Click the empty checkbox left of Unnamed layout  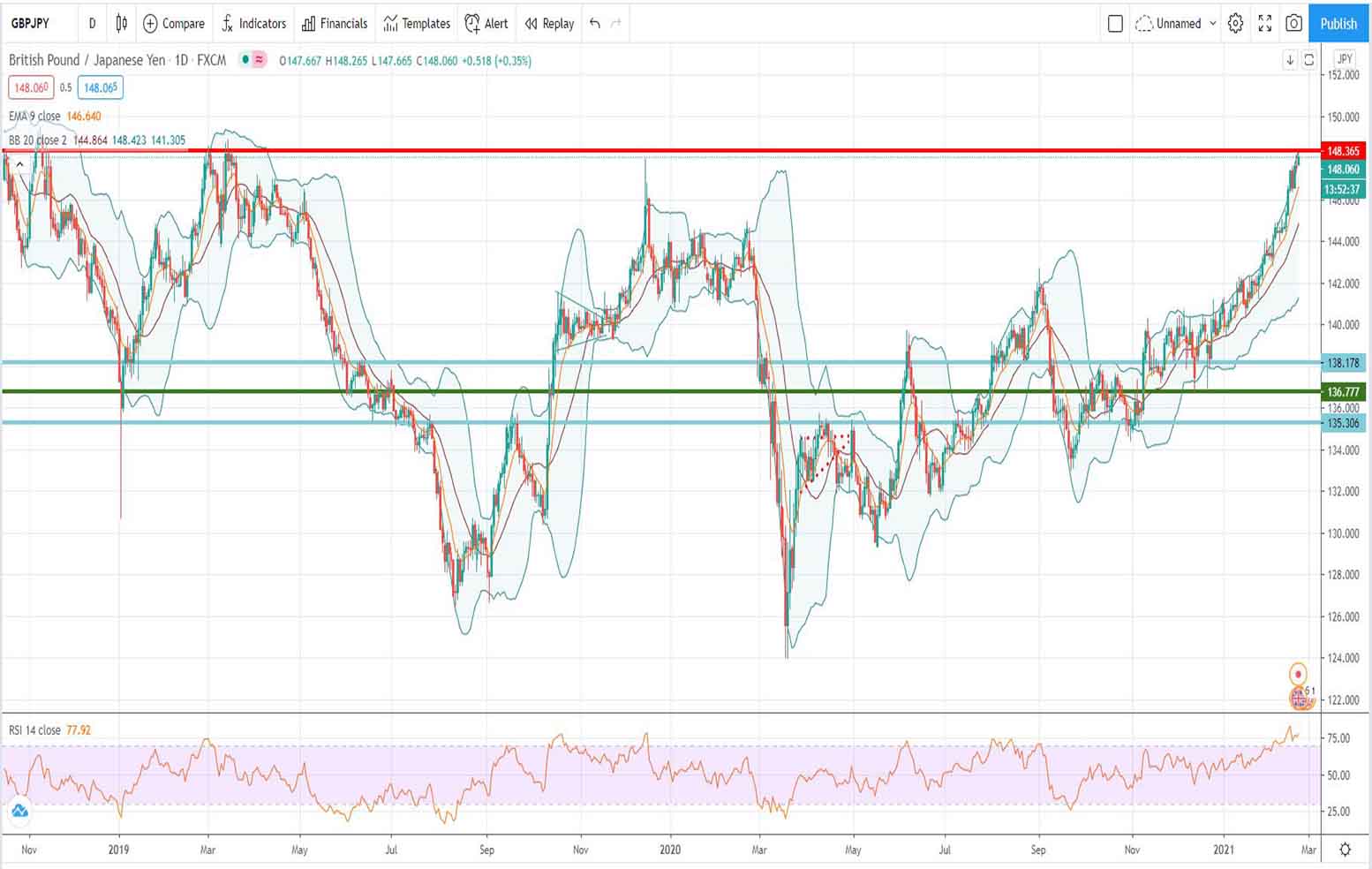[1114, 24]
